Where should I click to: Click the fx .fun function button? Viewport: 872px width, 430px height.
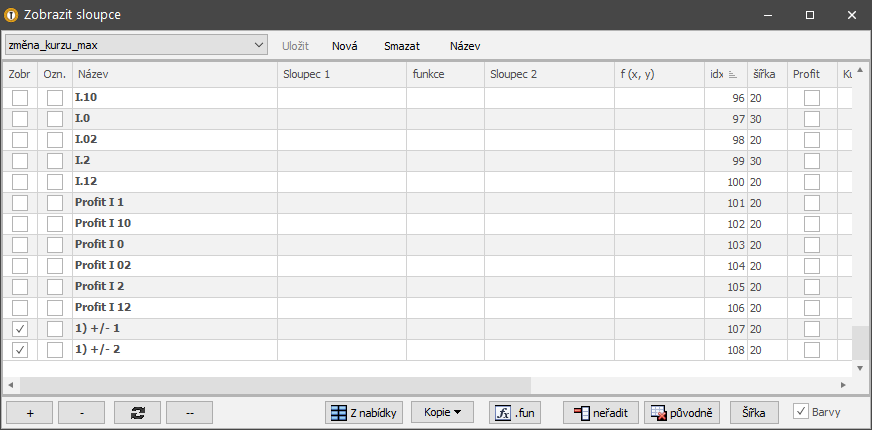[514, 412]
